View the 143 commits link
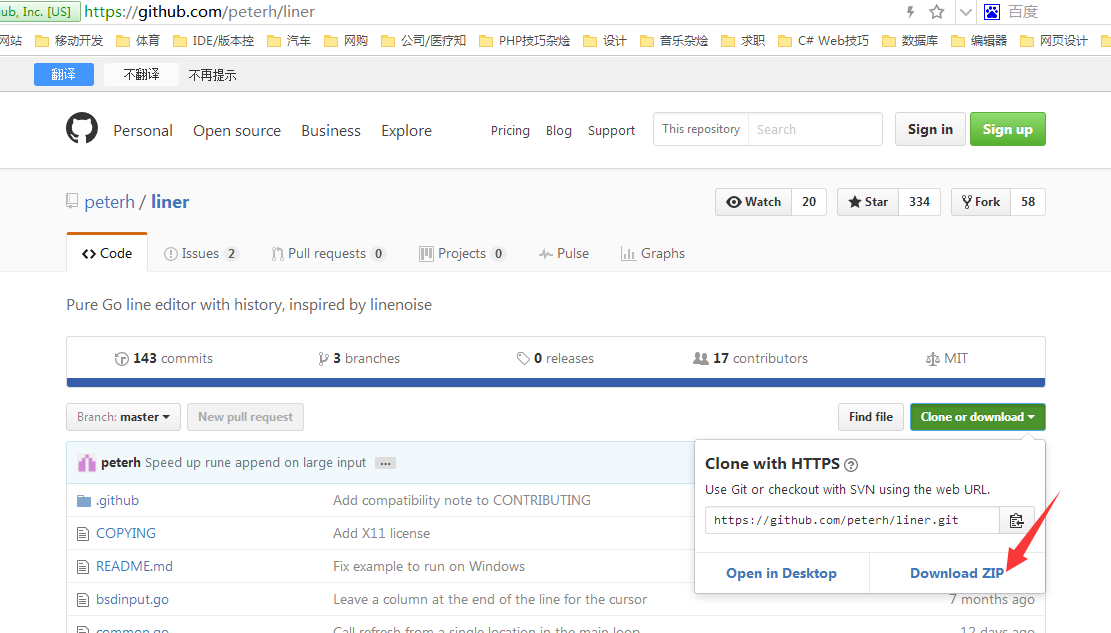 coord(164,359)
